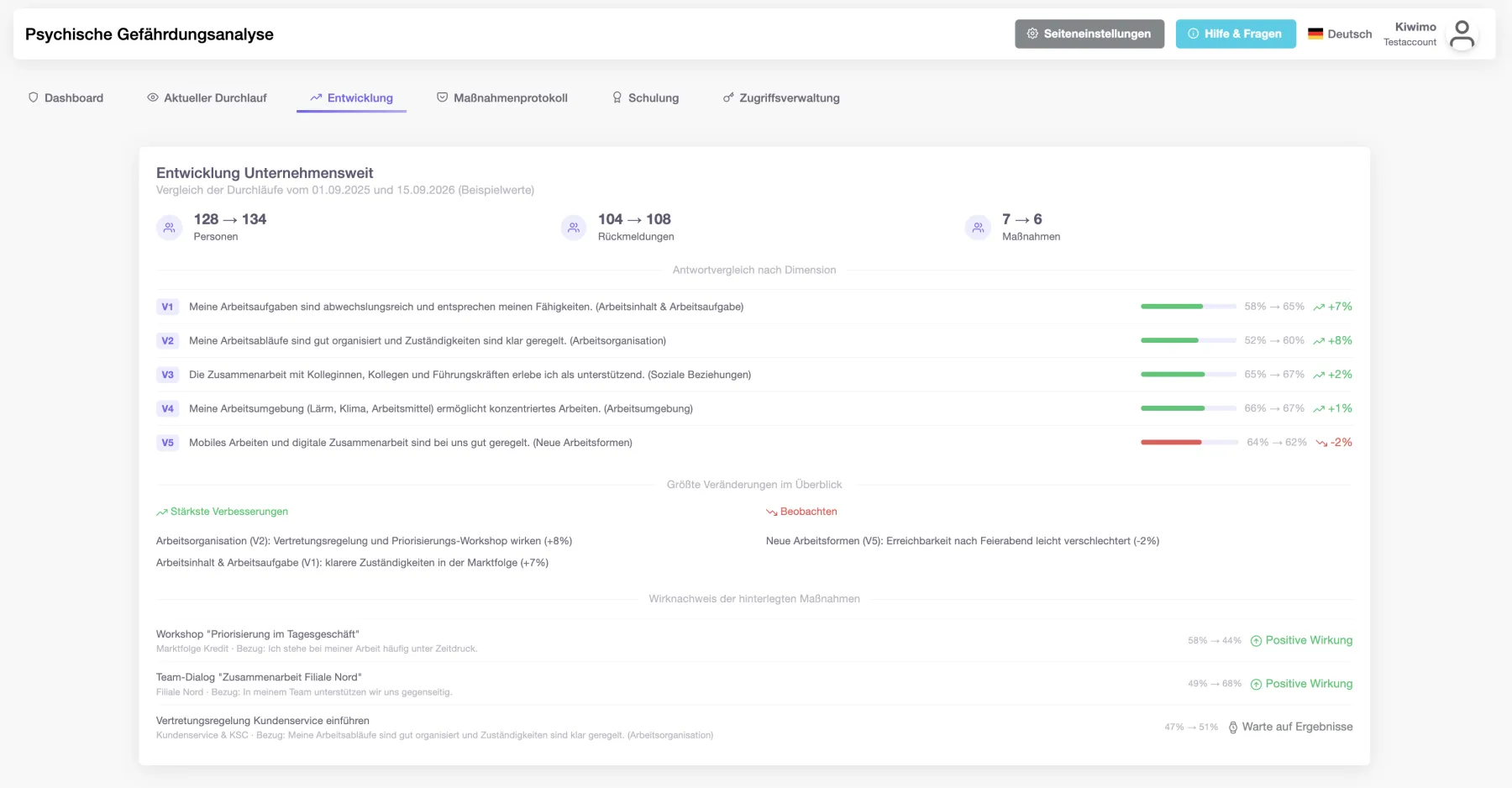
Task: Click the 128 → 134 Personen value
Action: point(230,219)
